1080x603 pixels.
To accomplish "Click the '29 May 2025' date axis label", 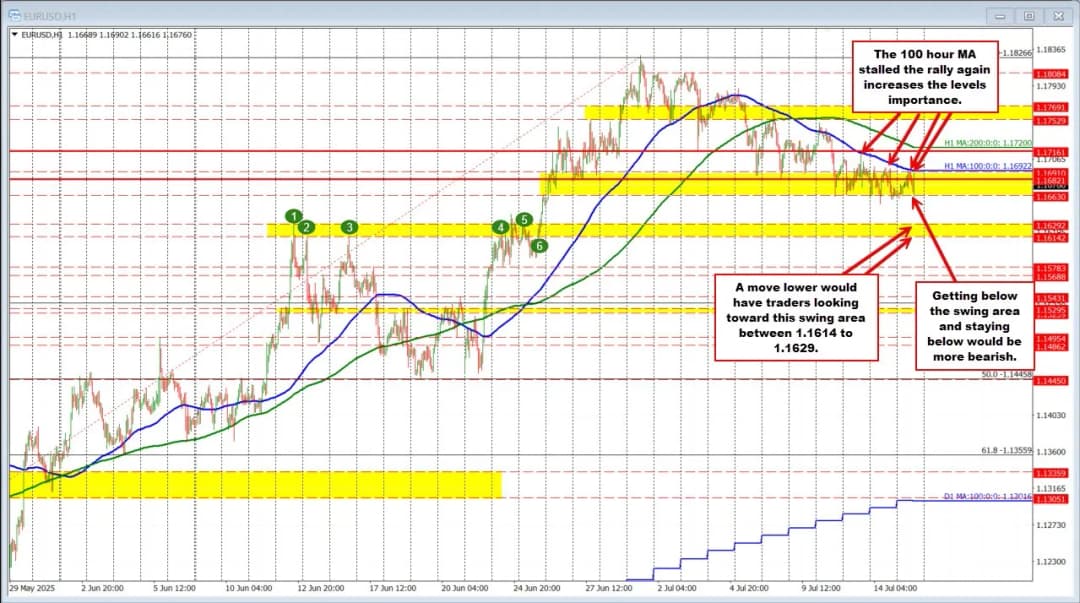I will tap(33, 589).
